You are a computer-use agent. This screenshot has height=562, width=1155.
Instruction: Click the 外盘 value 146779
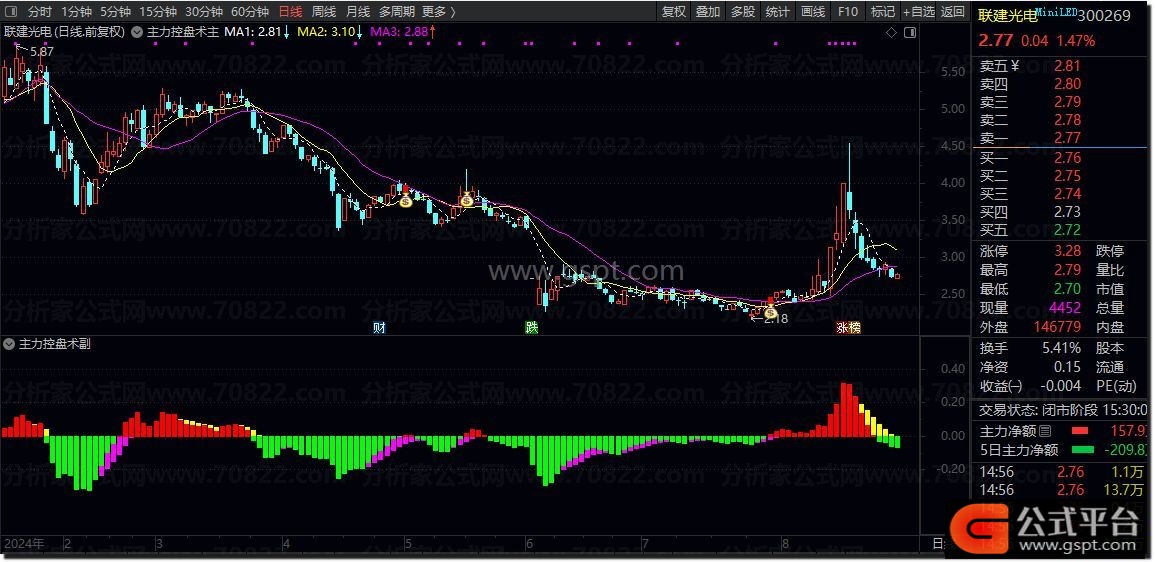tap(1056, 327)
